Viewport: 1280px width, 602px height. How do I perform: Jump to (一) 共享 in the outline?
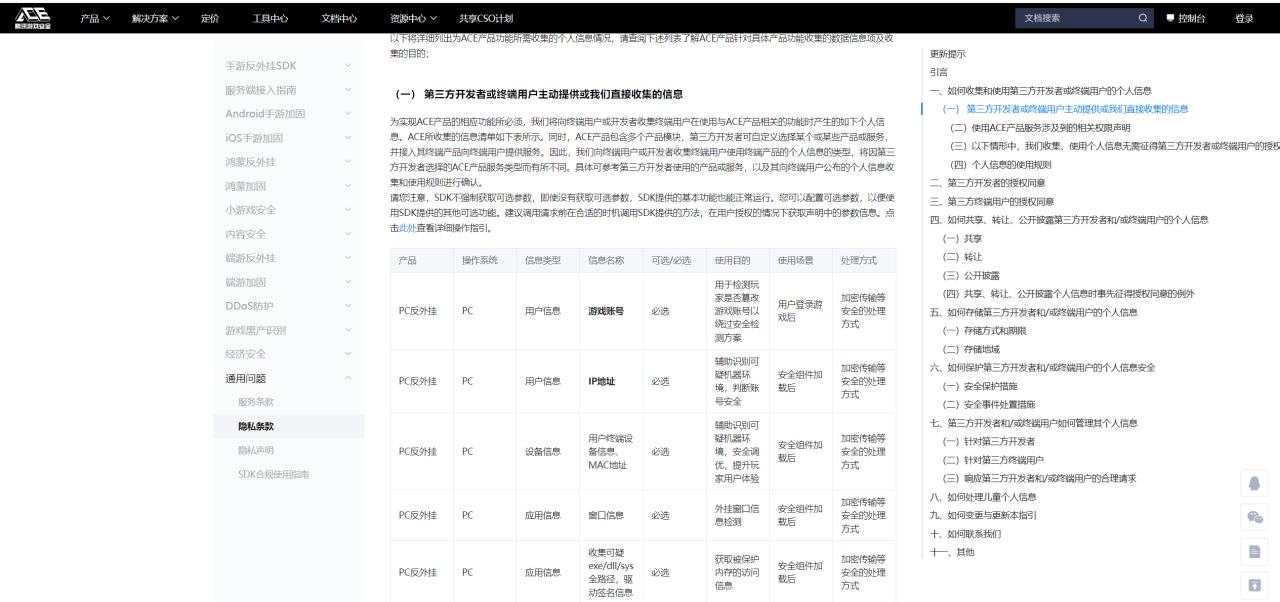(962, 239)
